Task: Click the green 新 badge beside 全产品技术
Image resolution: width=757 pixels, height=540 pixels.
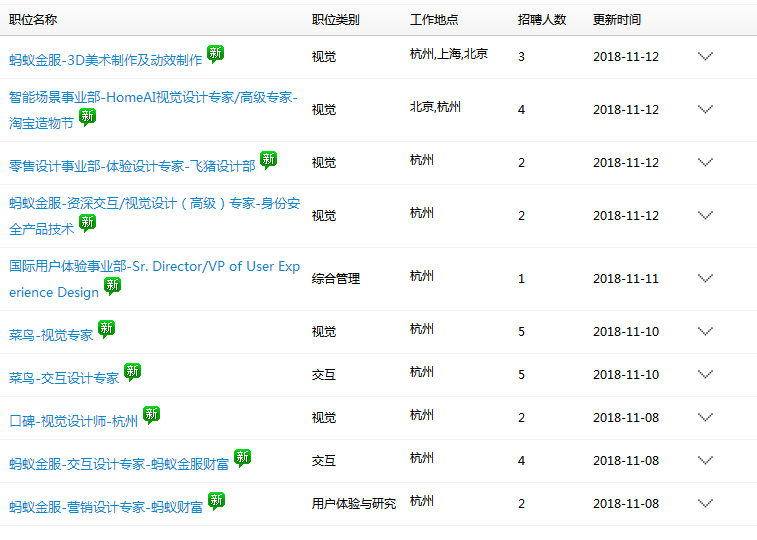Action: (87, 222)
